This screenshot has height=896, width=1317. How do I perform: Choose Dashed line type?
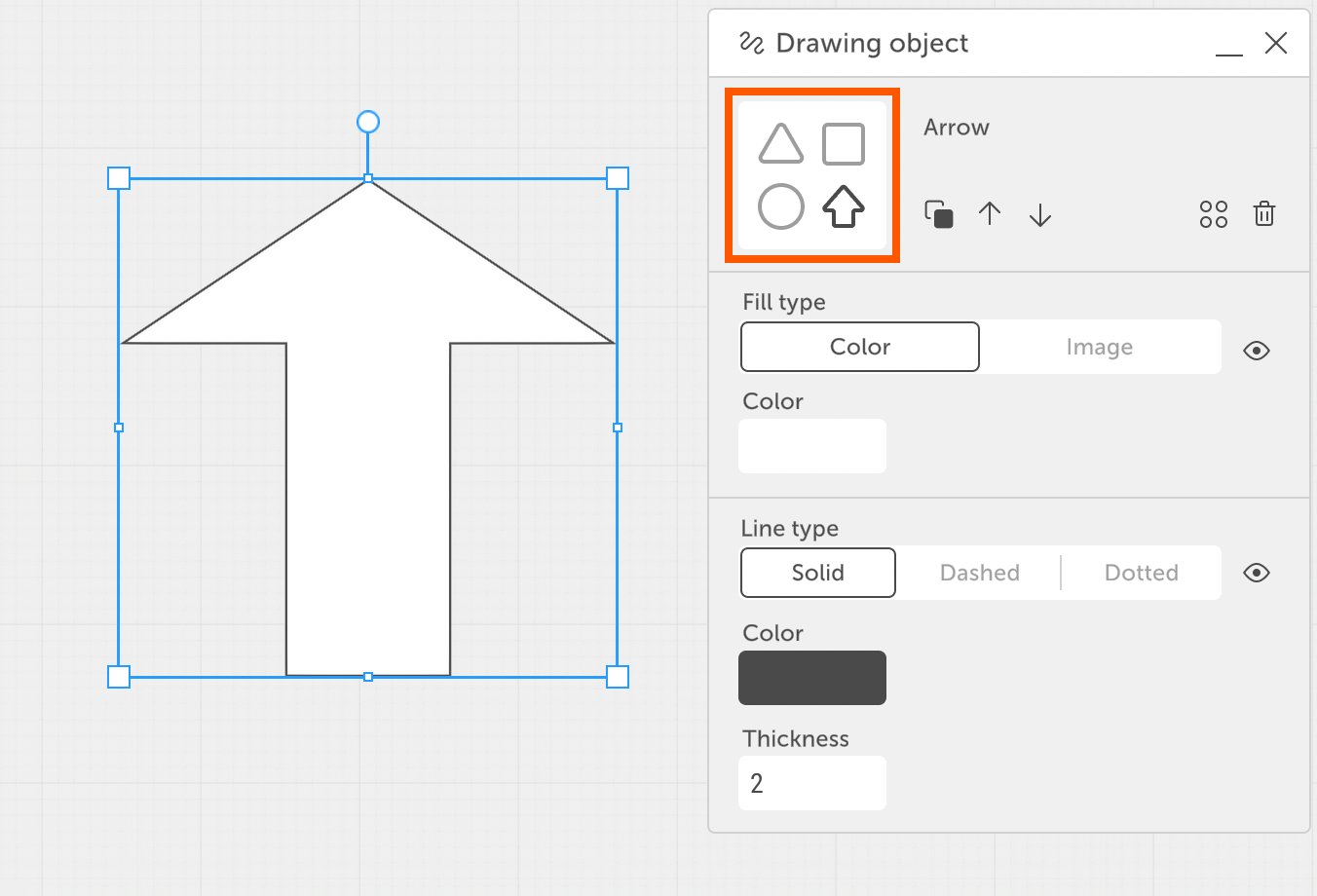pyautogui.click(x=979, y=573)
